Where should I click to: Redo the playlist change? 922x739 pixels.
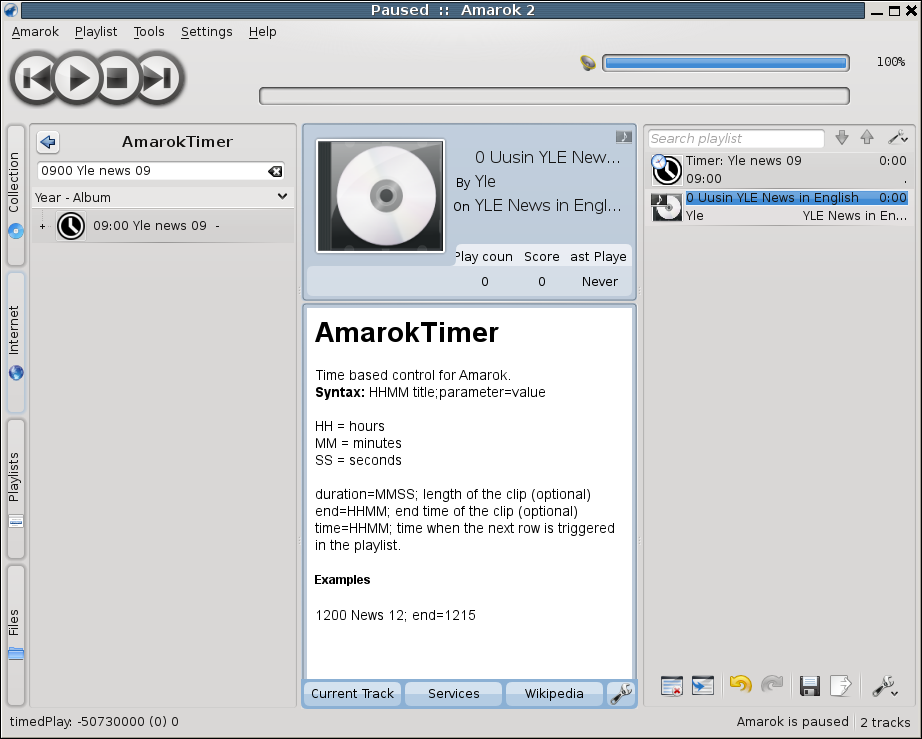click(x=772, y=685)
